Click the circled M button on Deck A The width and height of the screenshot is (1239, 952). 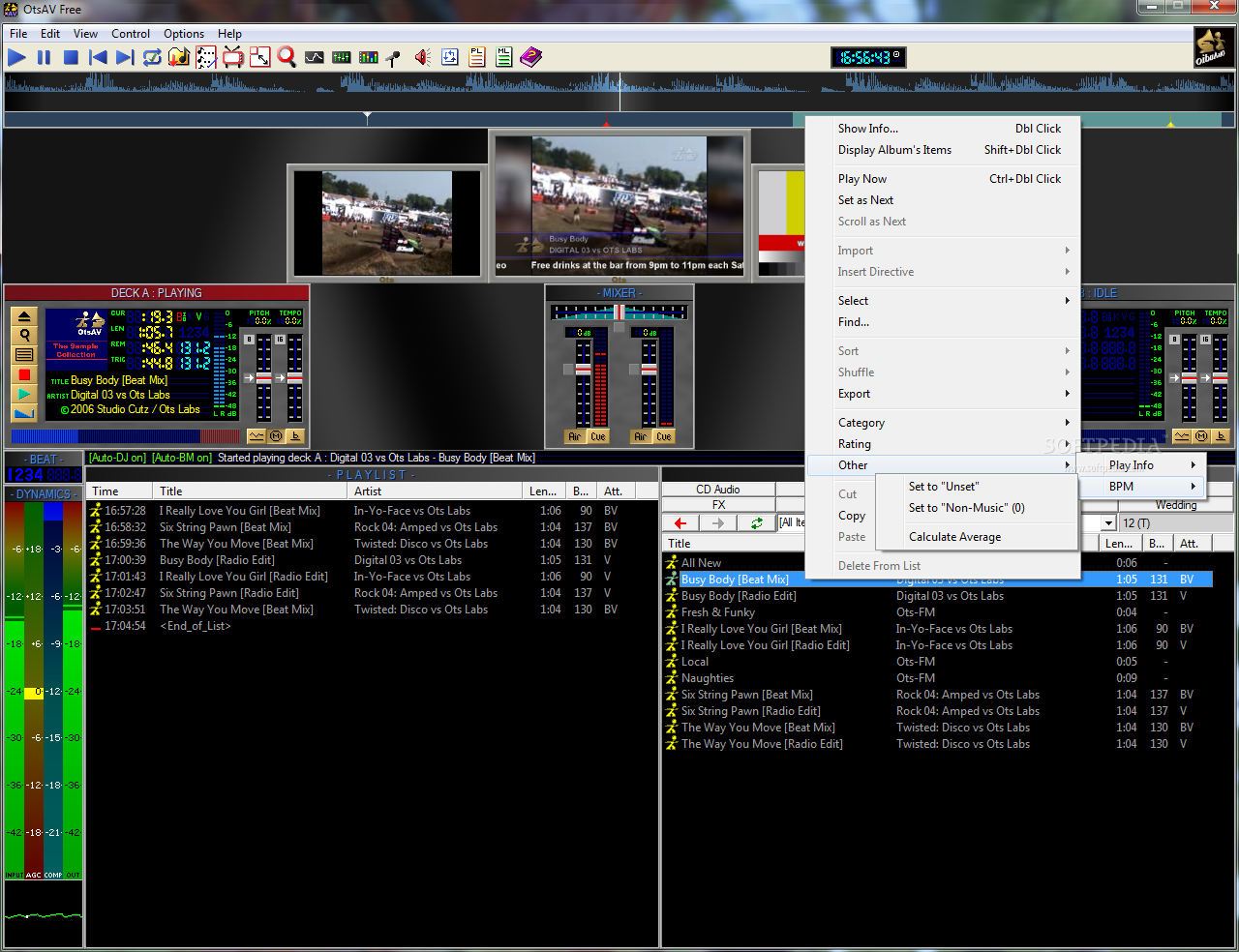[x=276, y=436]
